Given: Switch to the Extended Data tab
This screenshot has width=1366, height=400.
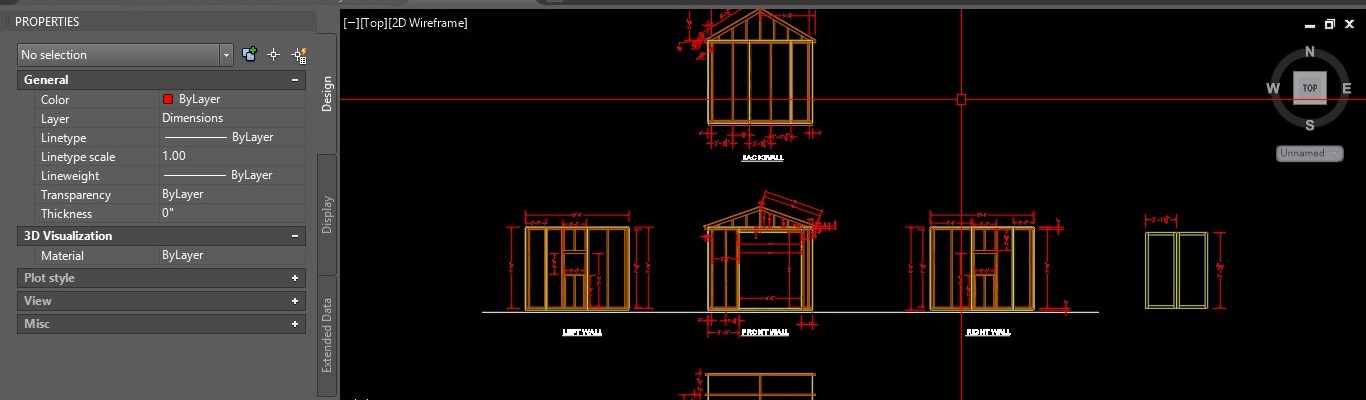Looking at the screenshot, I should 327,335.
